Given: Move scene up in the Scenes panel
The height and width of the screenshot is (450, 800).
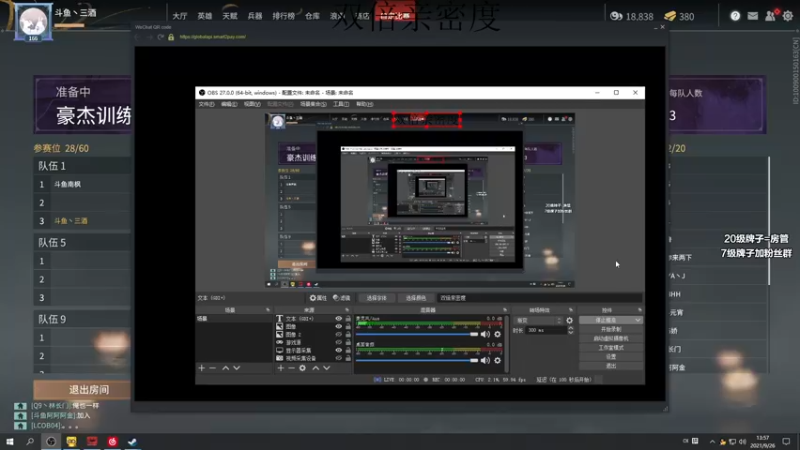Looking at the screenshot, I should pos(226,368).
